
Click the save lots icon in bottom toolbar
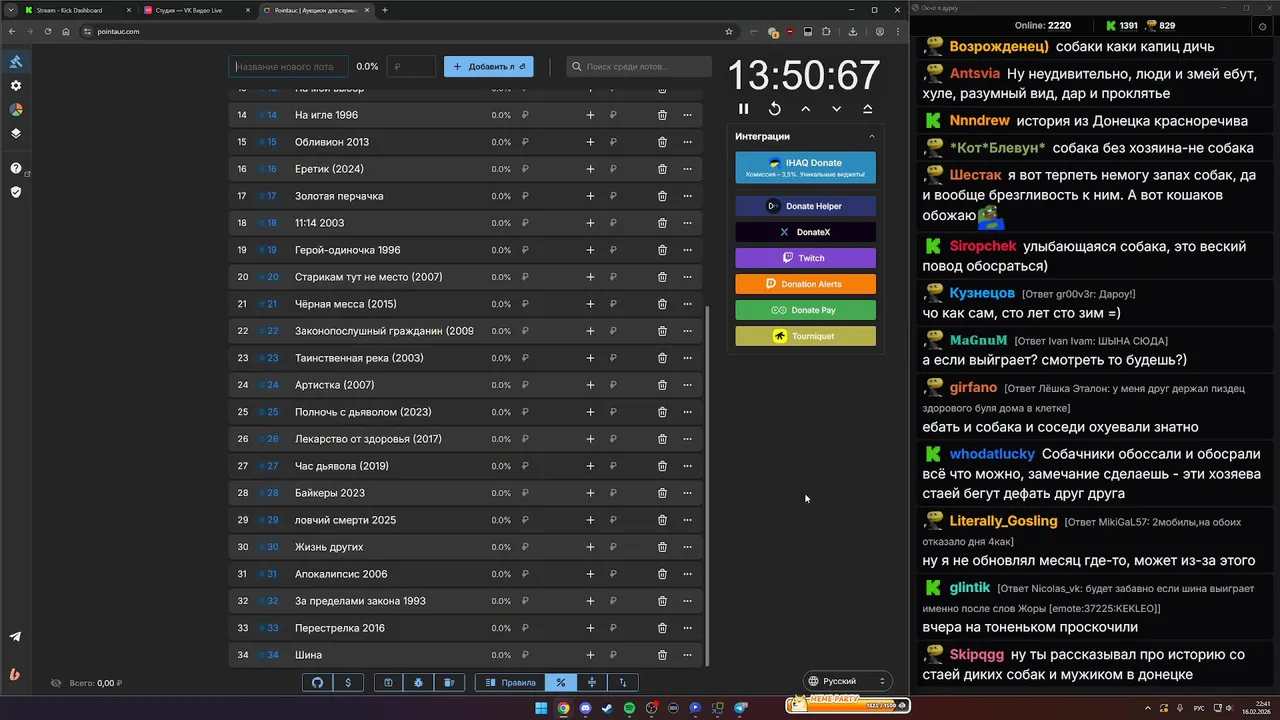click(388, 682)
